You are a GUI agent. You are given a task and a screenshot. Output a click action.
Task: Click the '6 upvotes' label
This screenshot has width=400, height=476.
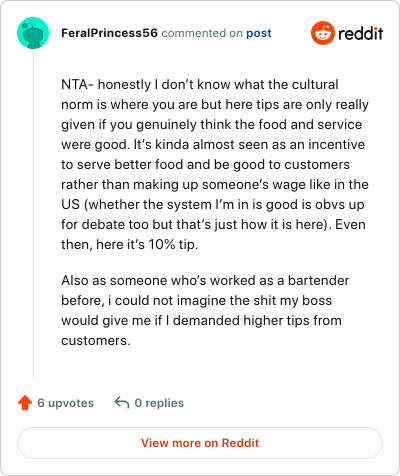pos(66,403)
